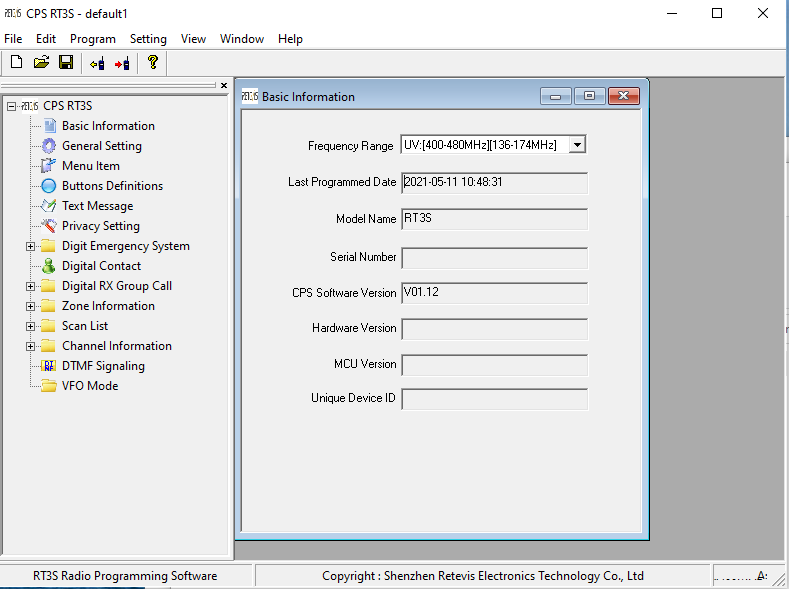Click the Hardware Version field
This screenshot has width=789, height=589.
coord(494,329)
